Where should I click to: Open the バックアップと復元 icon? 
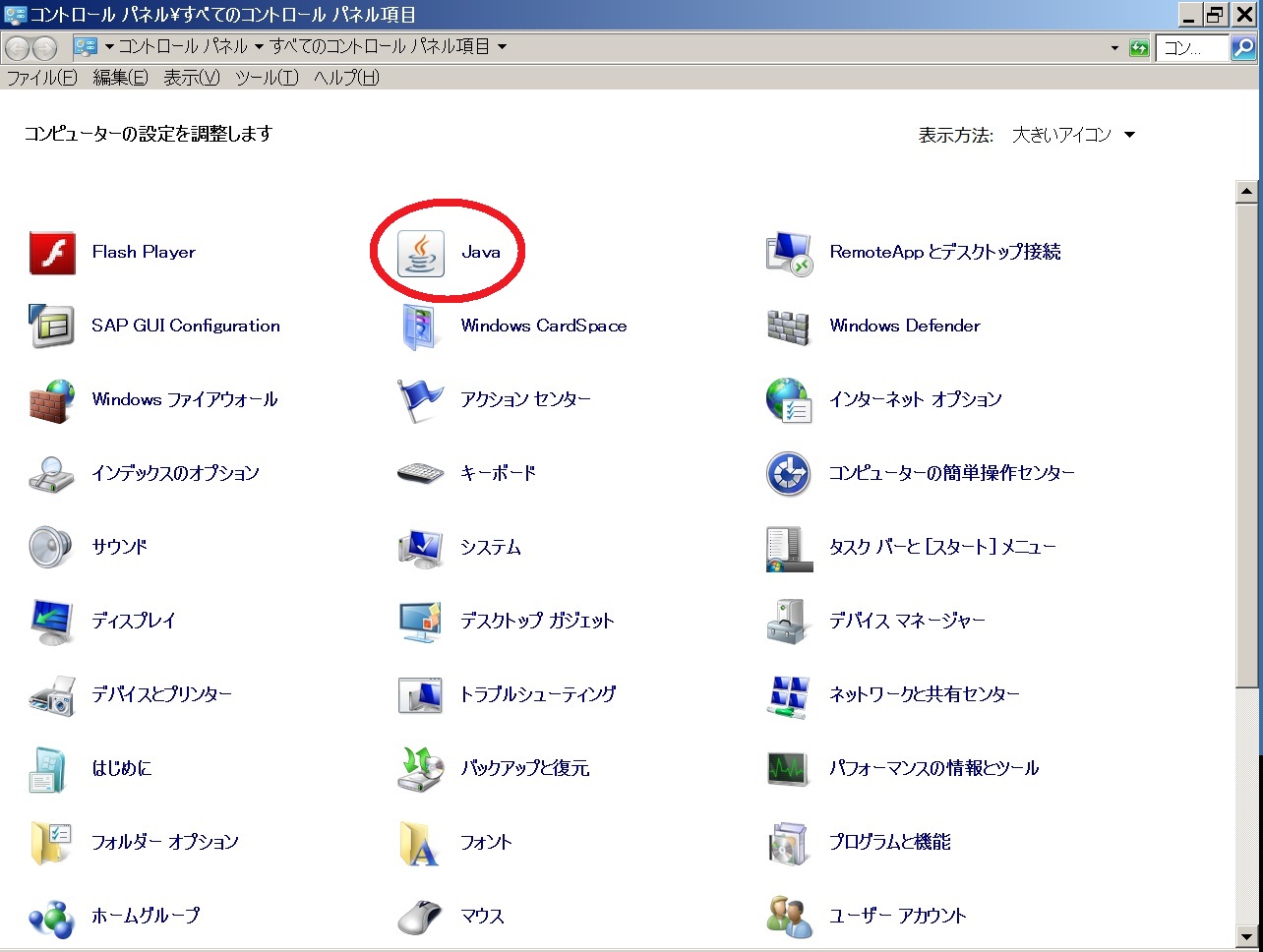(421, 769)
